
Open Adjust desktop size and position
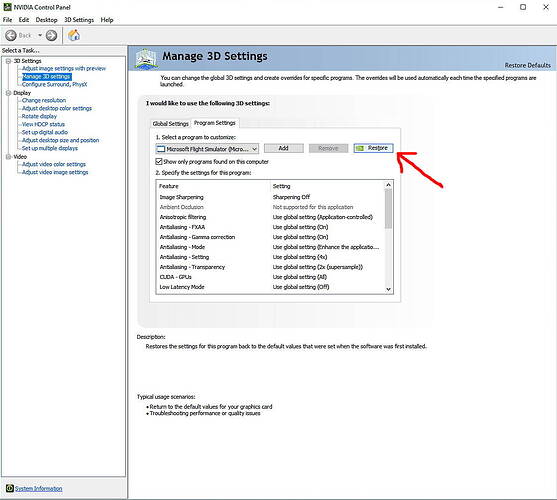tap(60, 140)
